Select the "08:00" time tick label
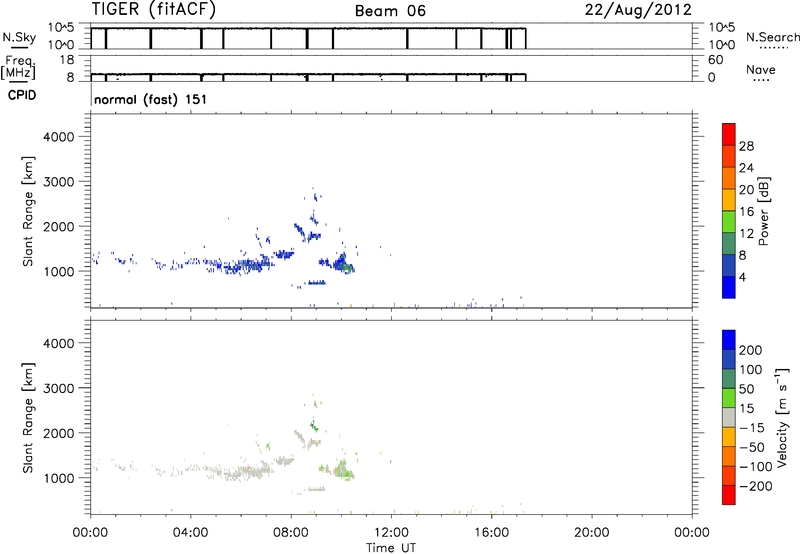The width and height of the screenshot is (800, 554). pyautogui.click(x=291, y=533)
